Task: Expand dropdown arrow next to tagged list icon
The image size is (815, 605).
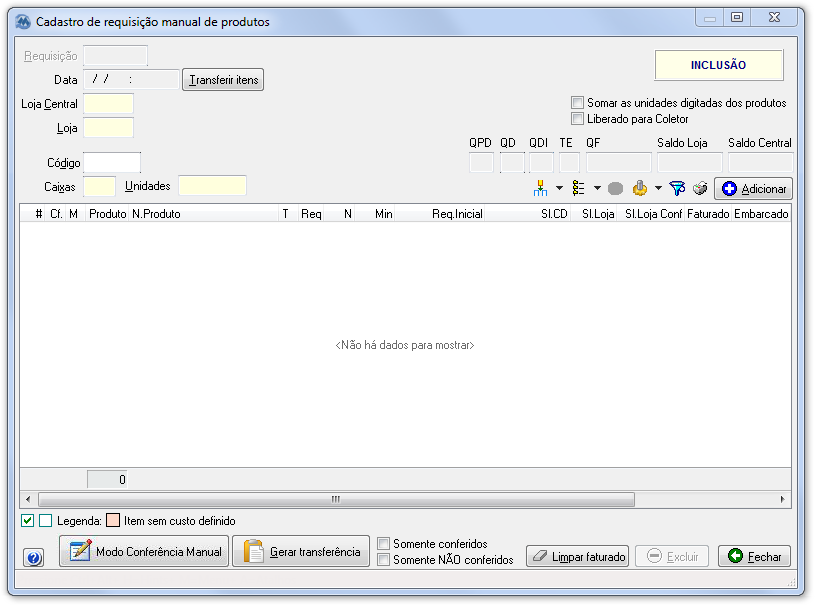Action: [x=597, y=188]
